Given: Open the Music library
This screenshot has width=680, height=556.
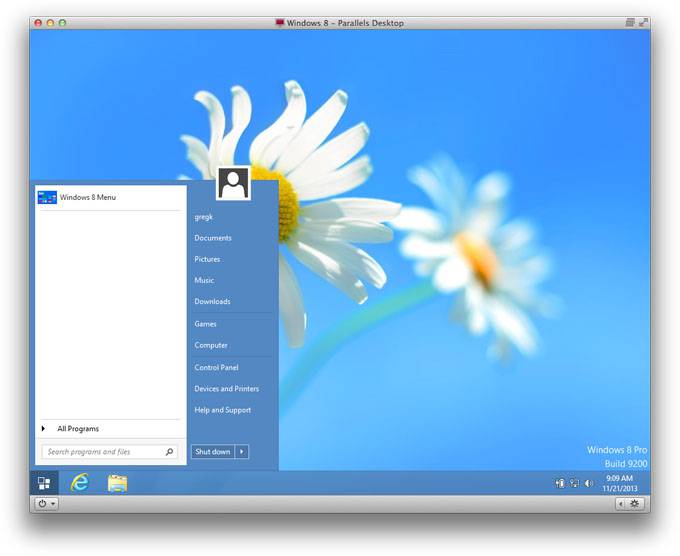Looking at the screenshot, I should 204,281.
